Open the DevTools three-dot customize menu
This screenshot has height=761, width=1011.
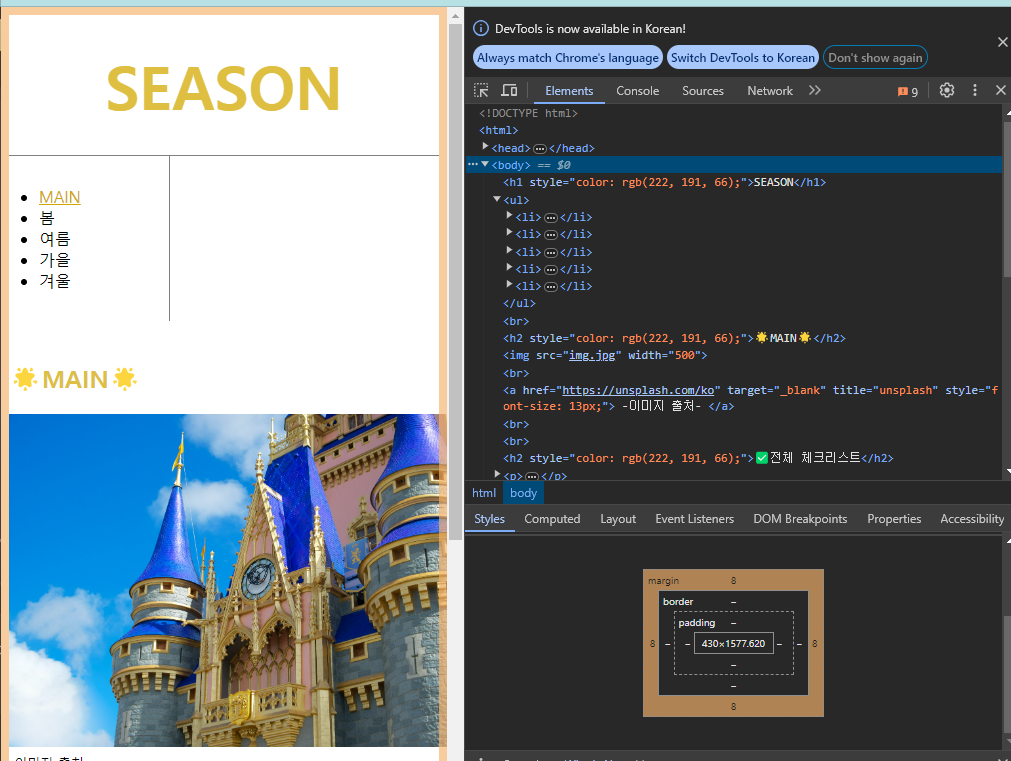(x=975, y=90)
